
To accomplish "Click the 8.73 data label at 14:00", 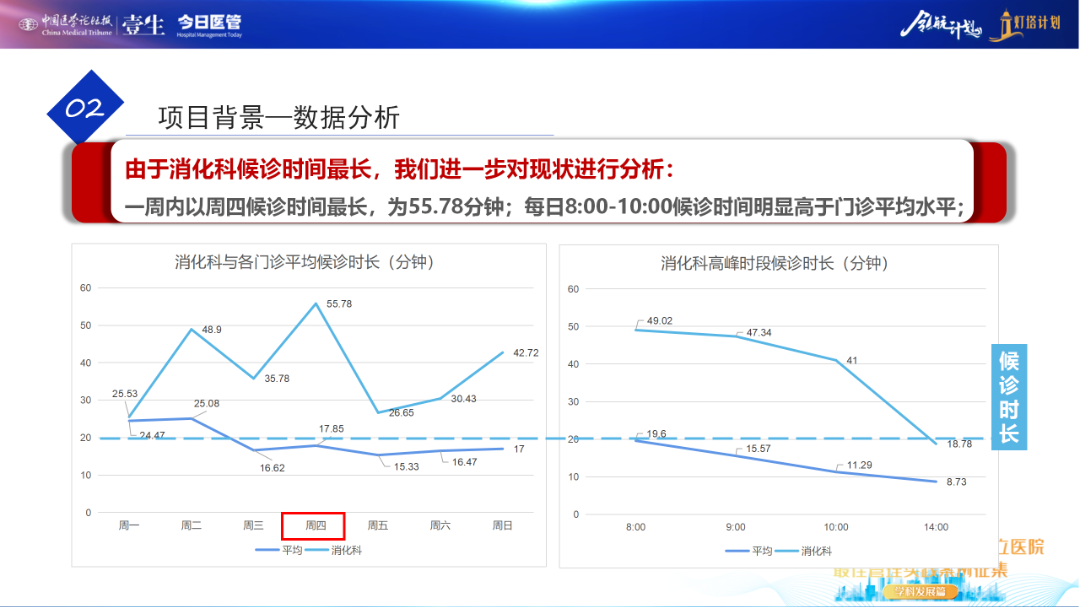I will (x=961, y=482).
